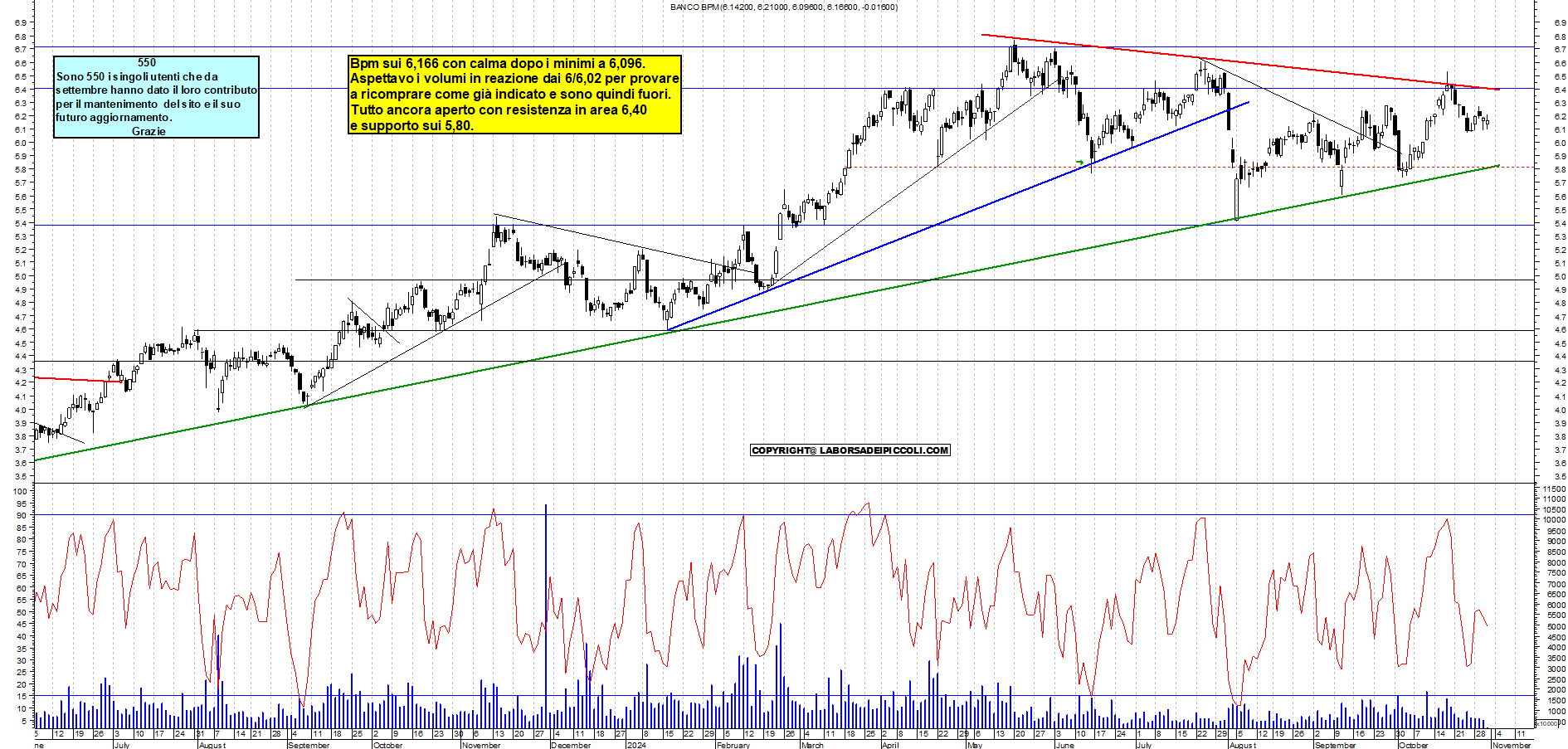Click the "Grazie" text in the cyan box
The width and height of the screenshot is (1568, 749).
(x=149, y=131)
